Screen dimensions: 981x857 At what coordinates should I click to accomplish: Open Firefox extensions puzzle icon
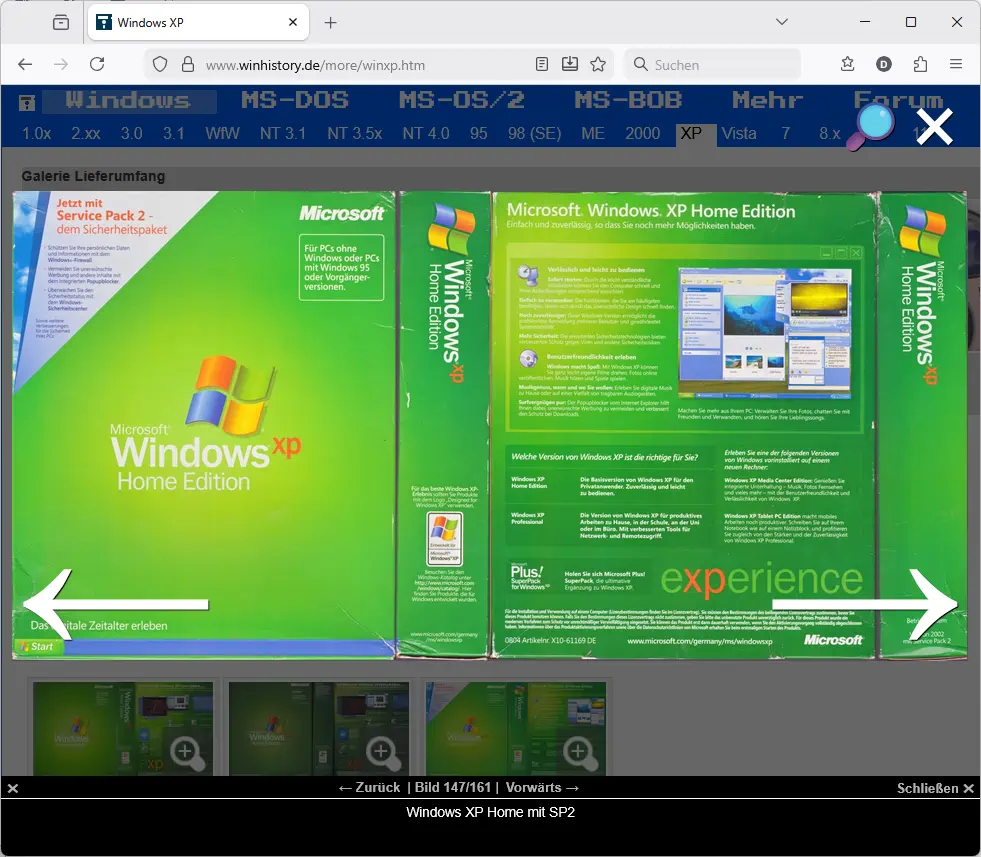[x=920, y=64]
